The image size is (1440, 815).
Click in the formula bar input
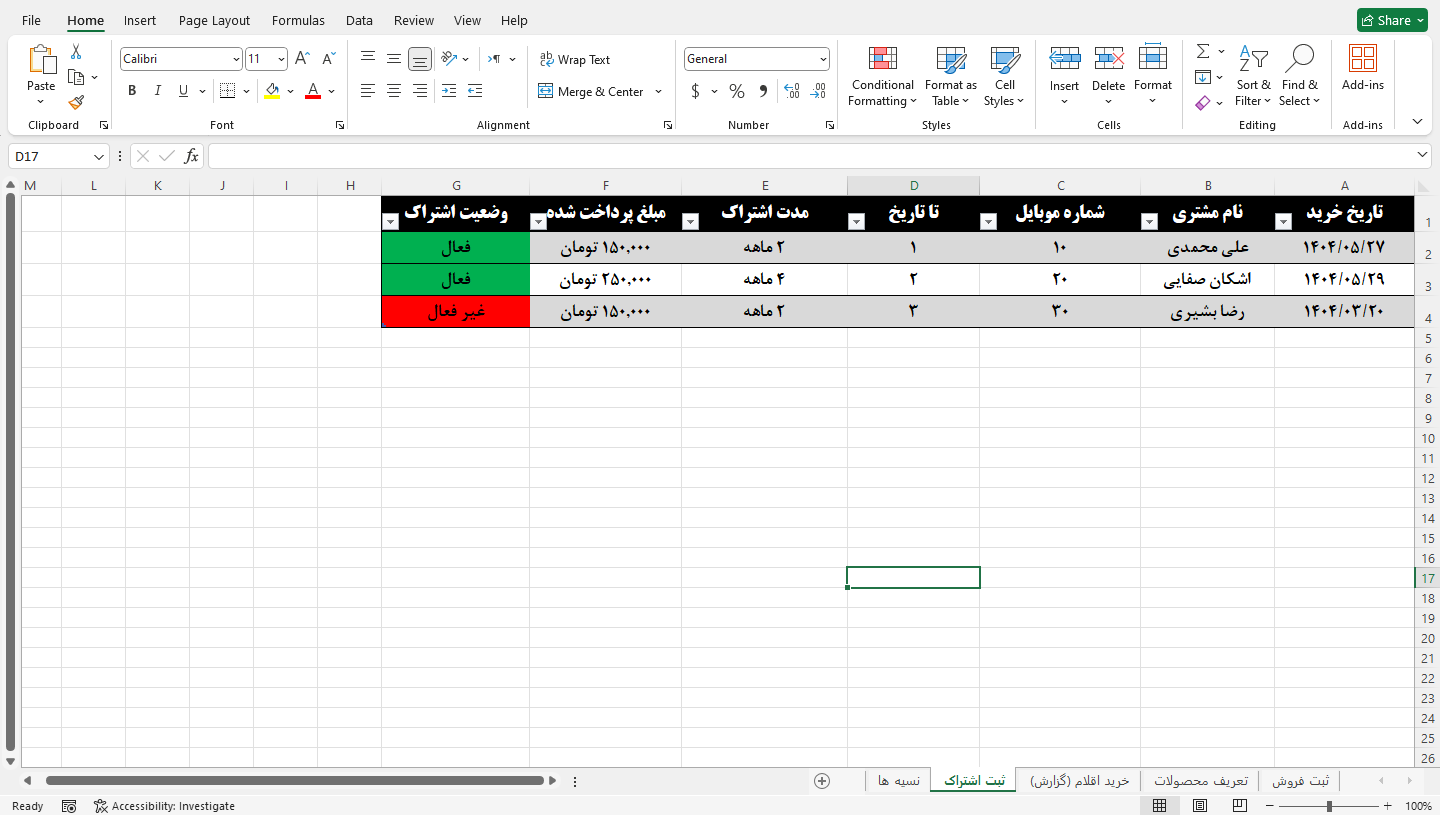point(810,156)
